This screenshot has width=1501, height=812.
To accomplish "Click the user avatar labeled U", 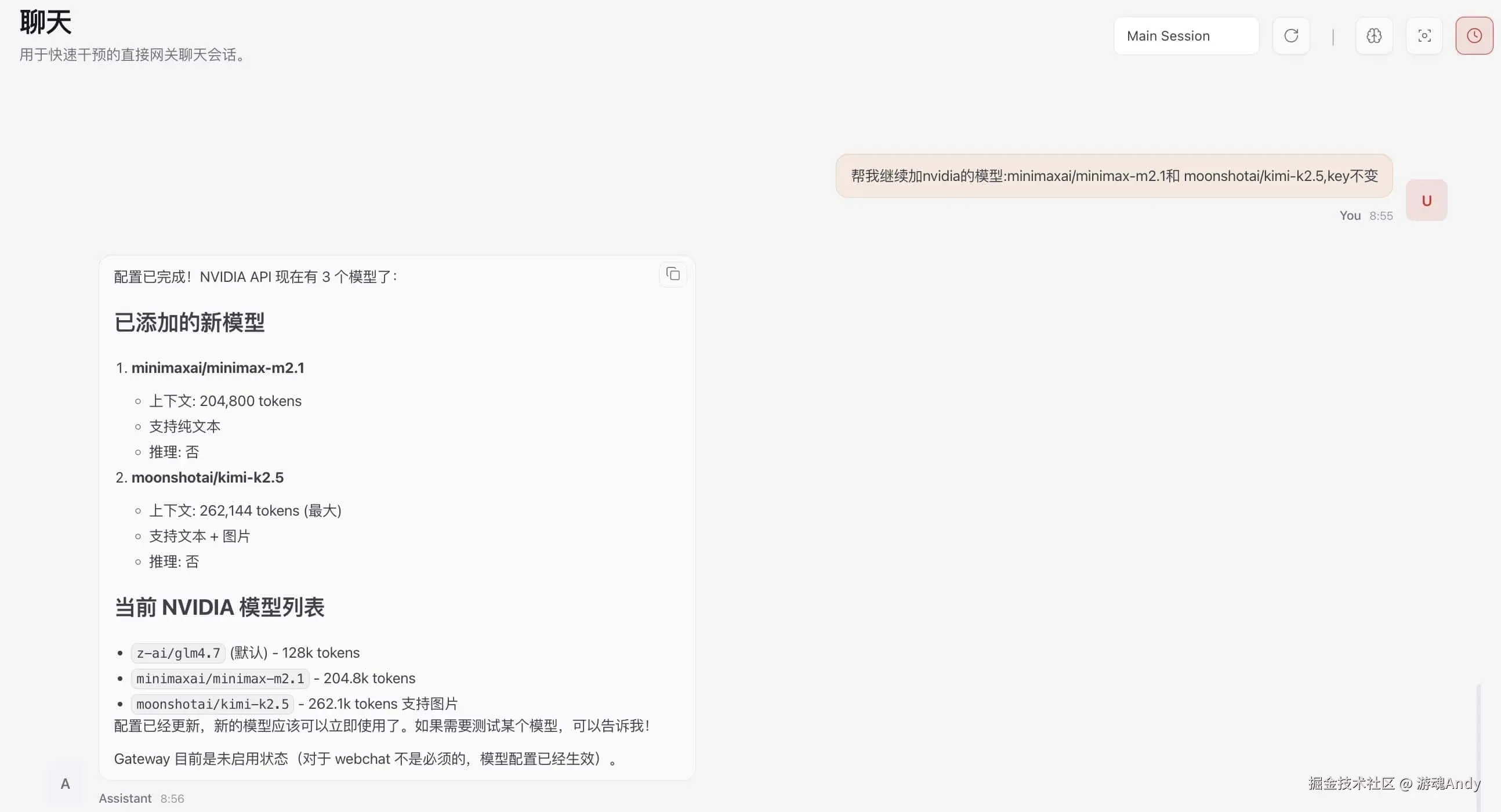I will pos(1426,200).
